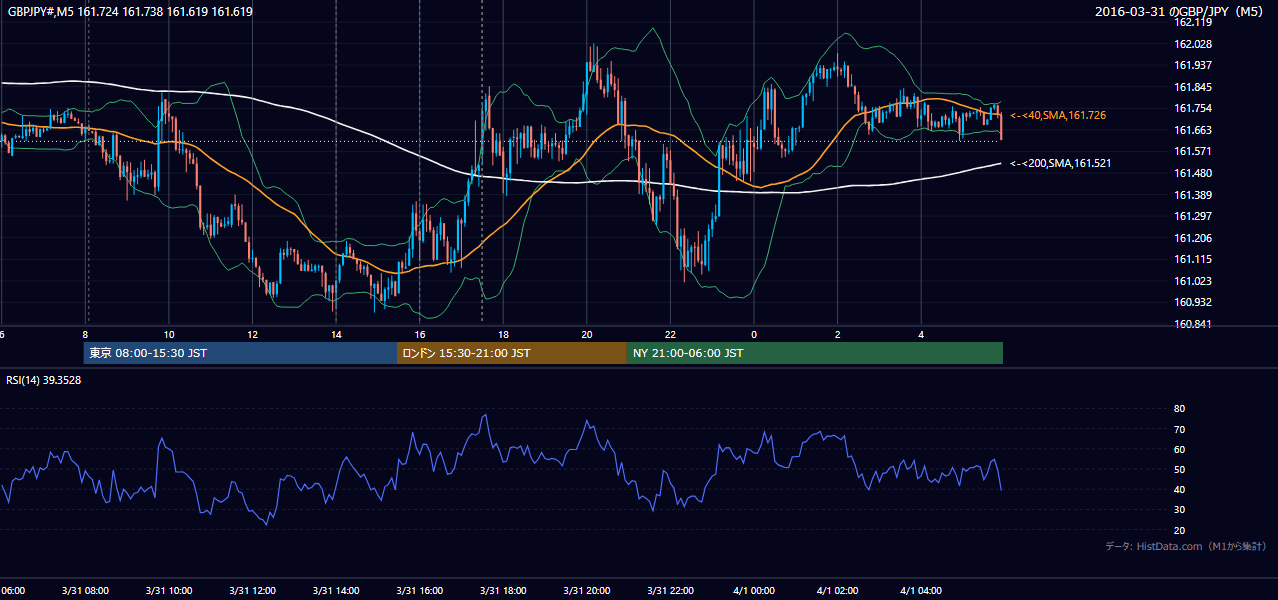Select the NY 21:00-06:00 JST session bar

point(815,353)
